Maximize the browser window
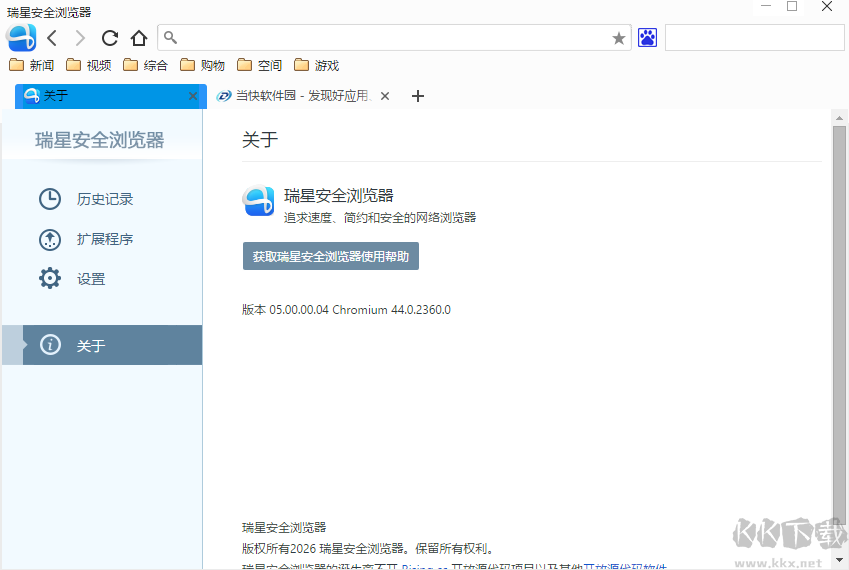 (x=792, y=6)
